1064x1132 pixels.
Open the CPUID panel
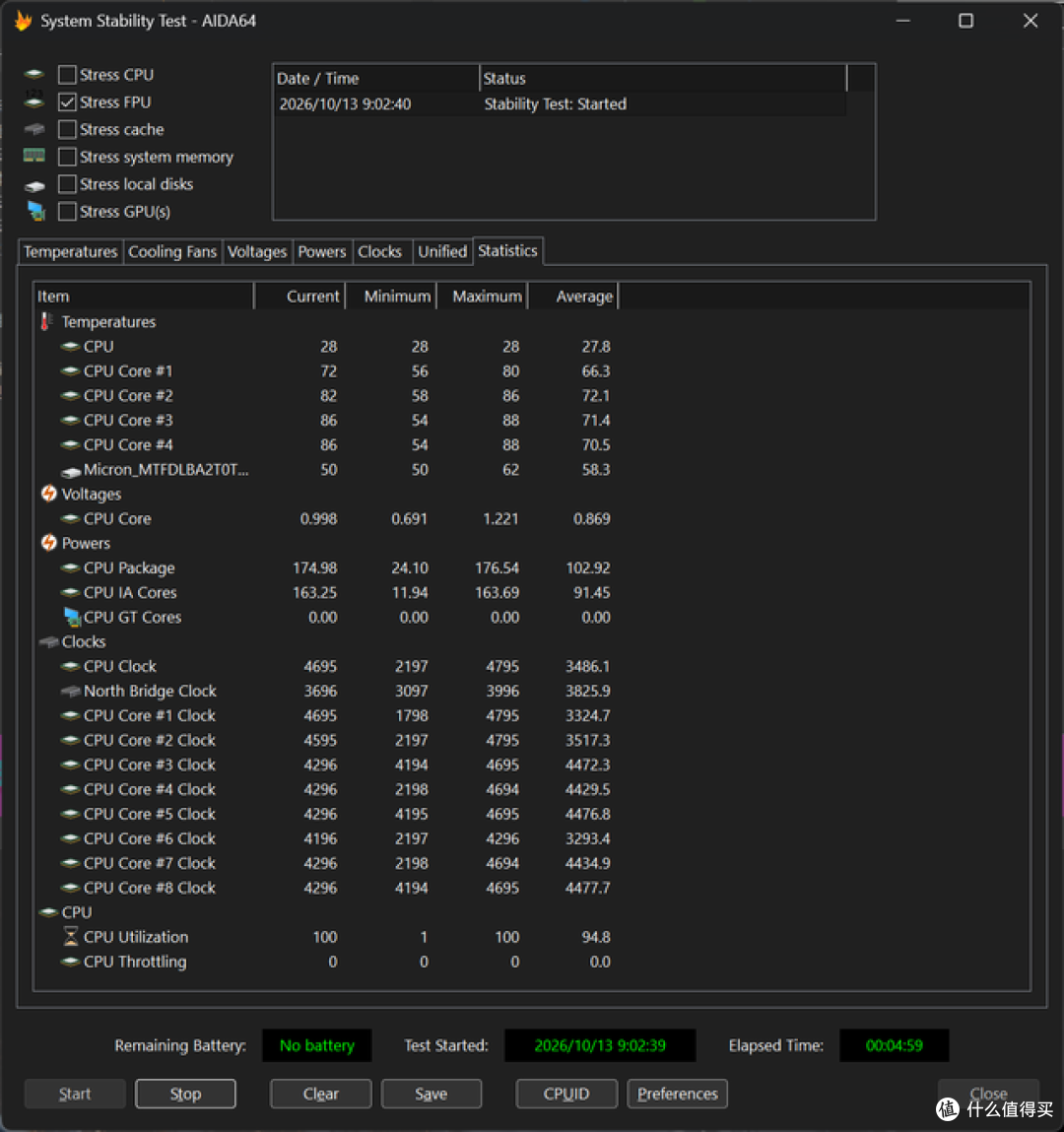566,1094
